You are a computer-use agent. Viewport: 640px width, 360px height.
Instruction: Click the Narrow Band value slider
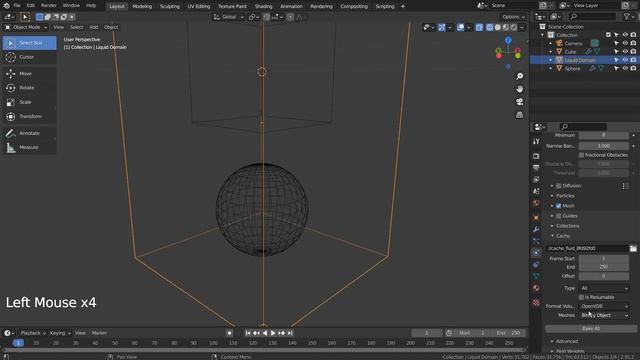tap(604, 146)
